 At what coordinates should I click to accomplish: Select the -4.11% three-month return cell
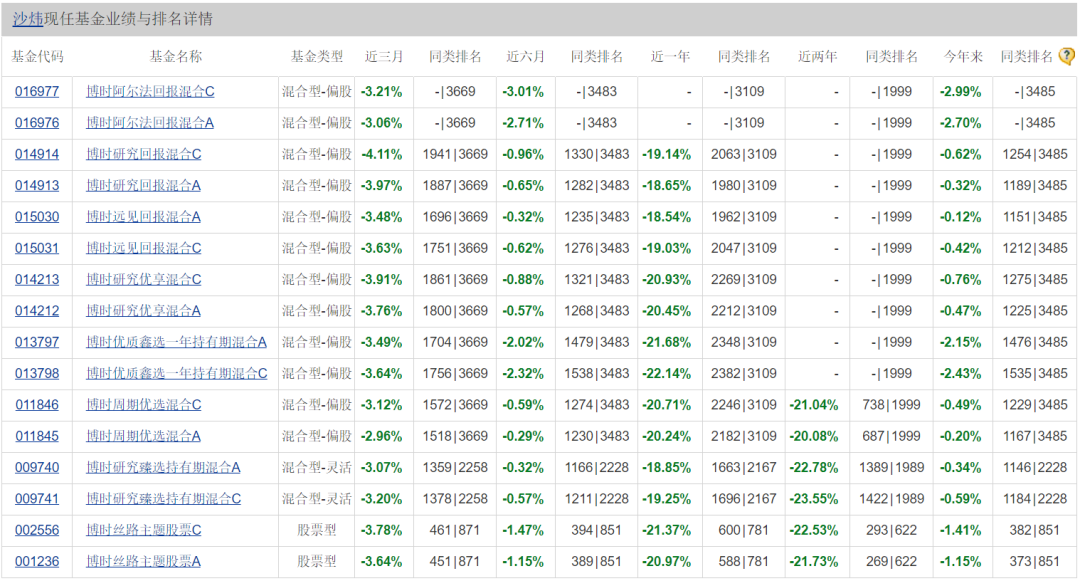[382, 154]
